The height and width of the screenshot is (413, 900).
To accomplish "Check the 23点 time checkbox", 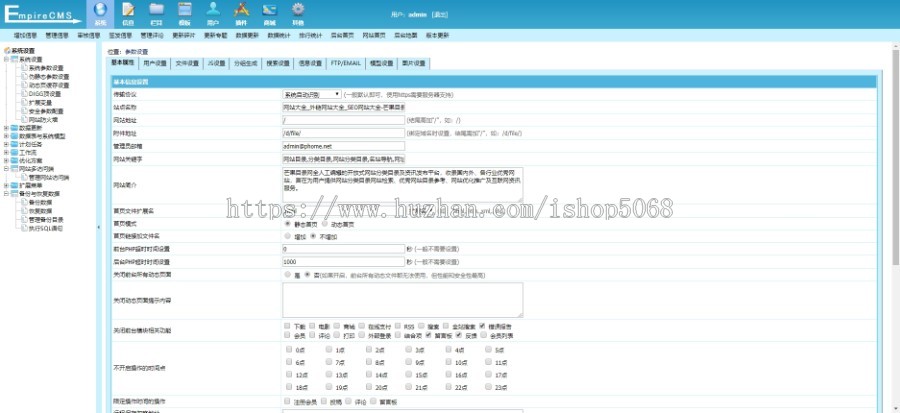I will click(488, 387).
